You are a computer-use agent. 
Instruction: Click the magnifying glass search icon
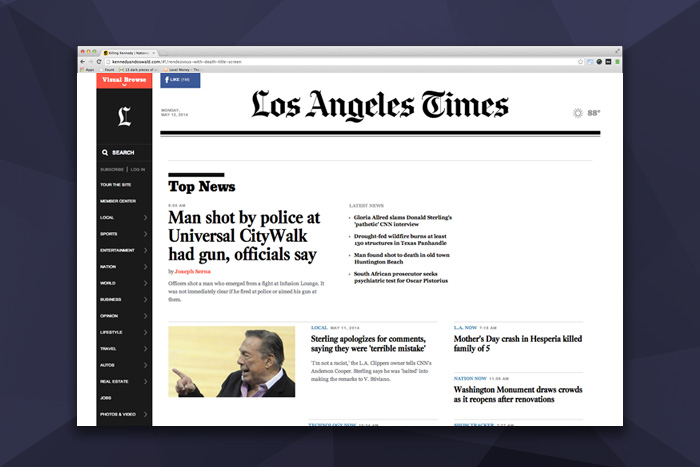click(105, 152)
